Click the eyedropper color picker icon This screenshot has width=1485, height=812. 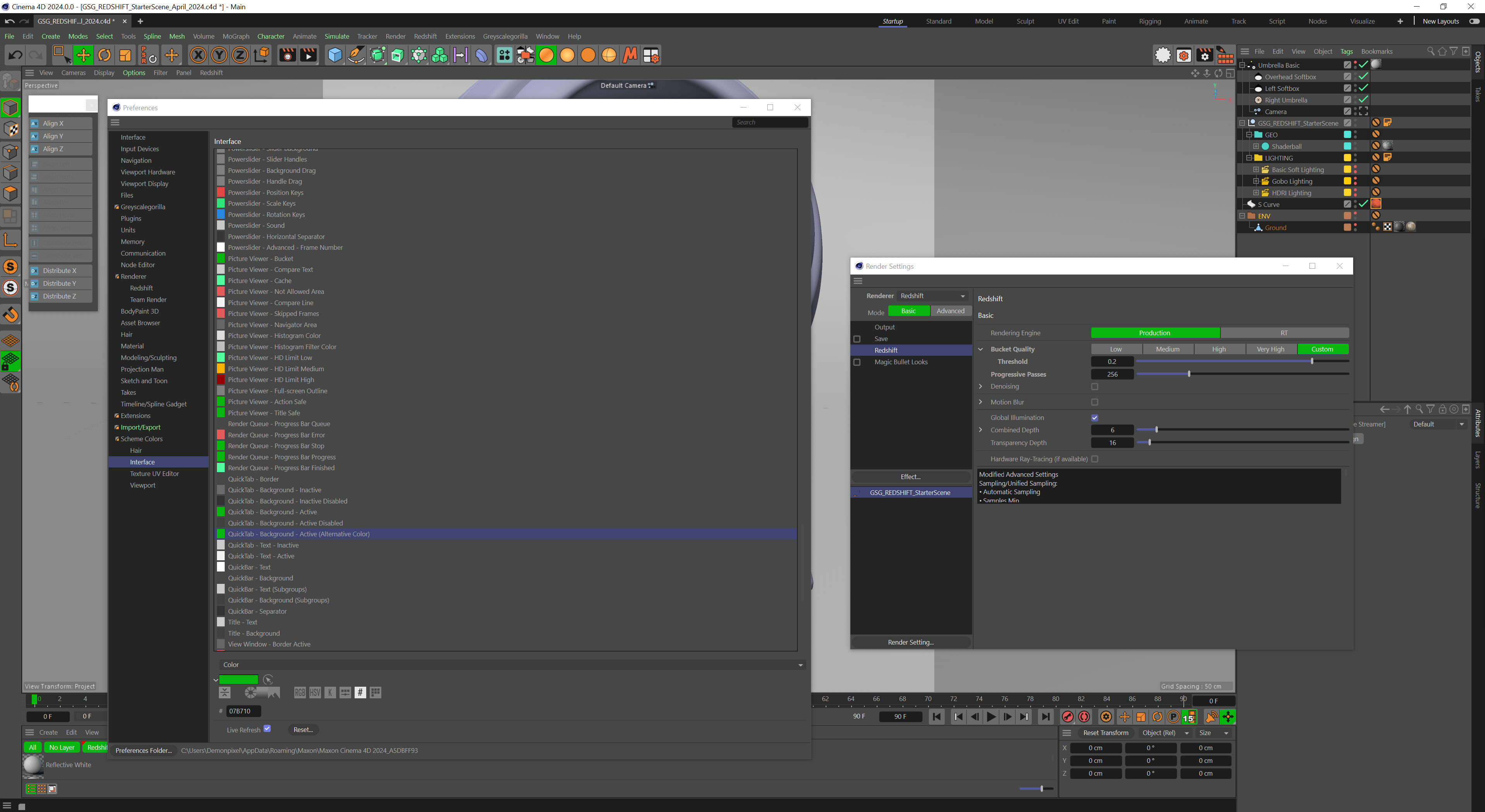pos(268,680)
